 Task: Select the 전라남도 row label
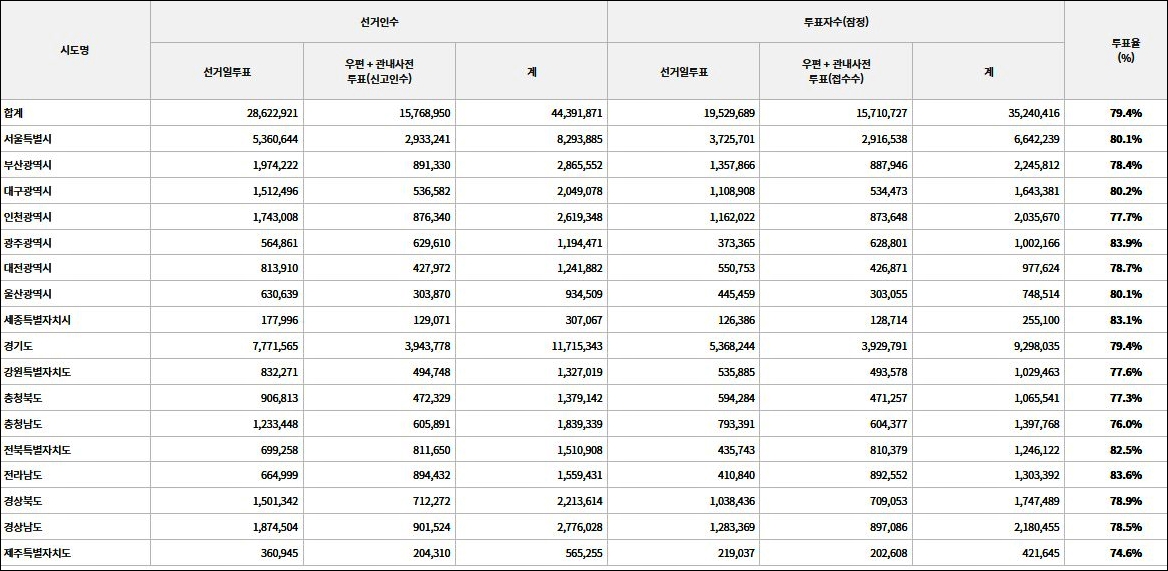(22, 476)
